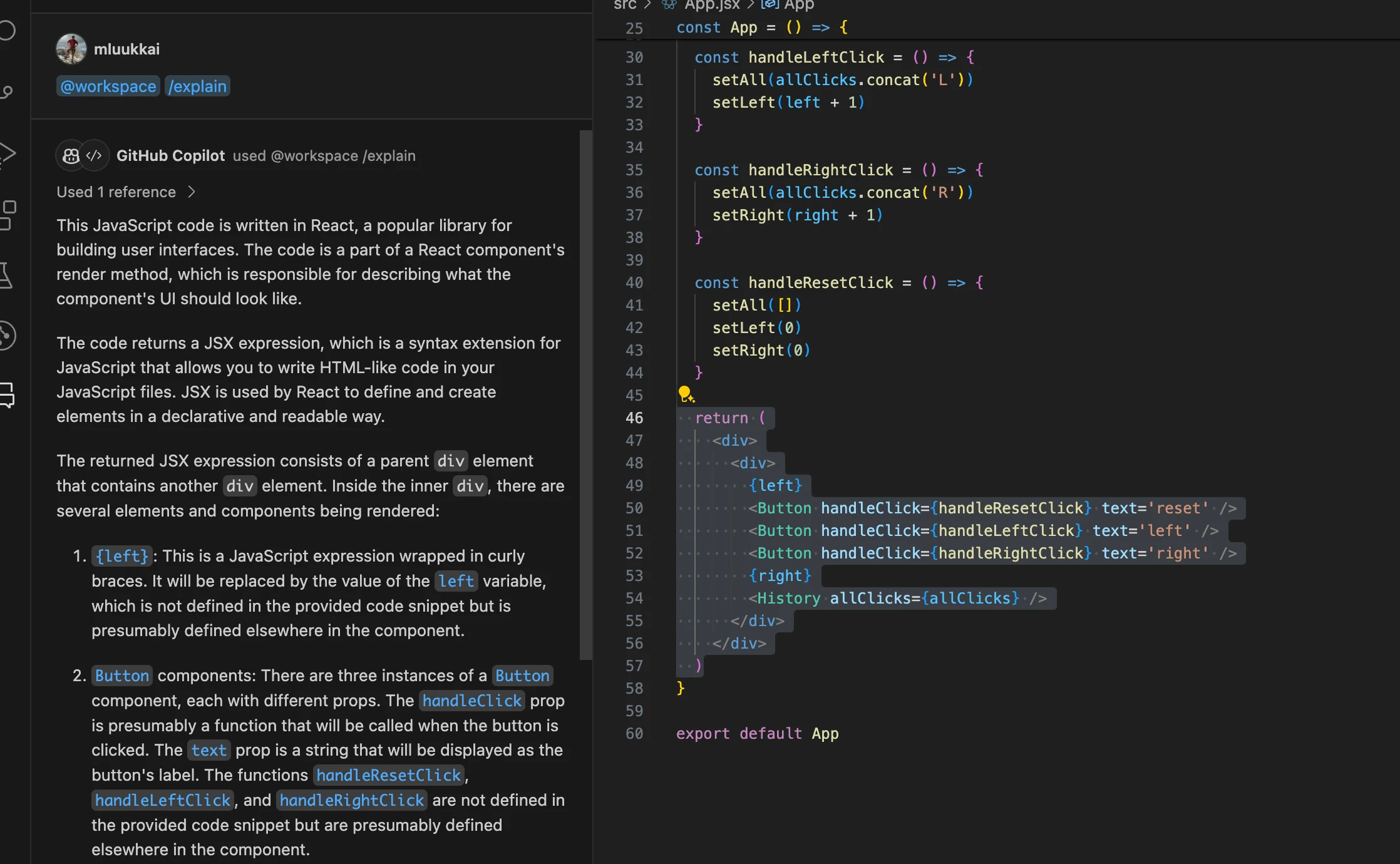The height and width of the screenshot is (864, 1400).
Task: Select the 'src' breadcrumb segment
Action: 625,5
